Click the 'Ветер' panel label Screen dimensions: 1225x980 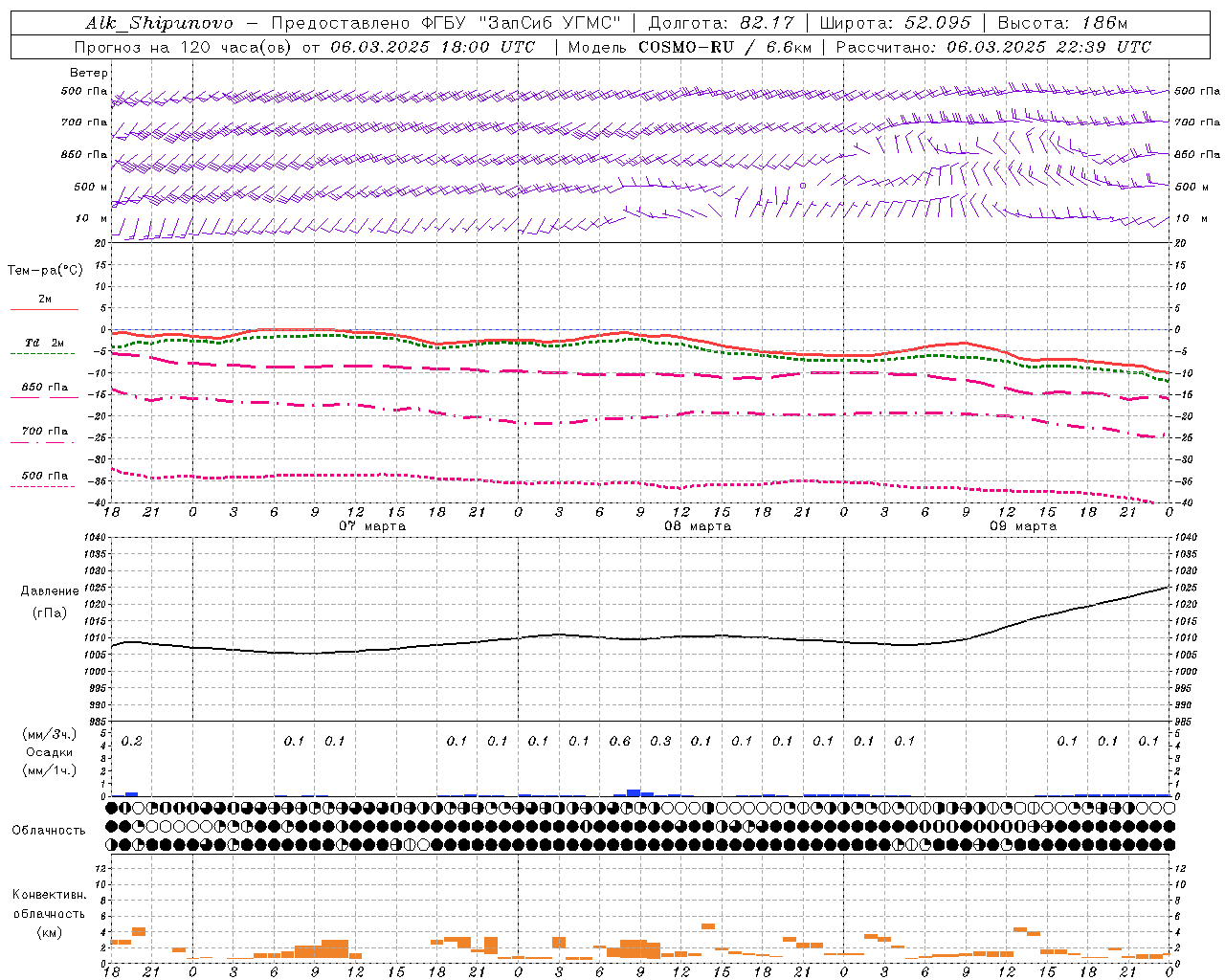click(89, 73)
